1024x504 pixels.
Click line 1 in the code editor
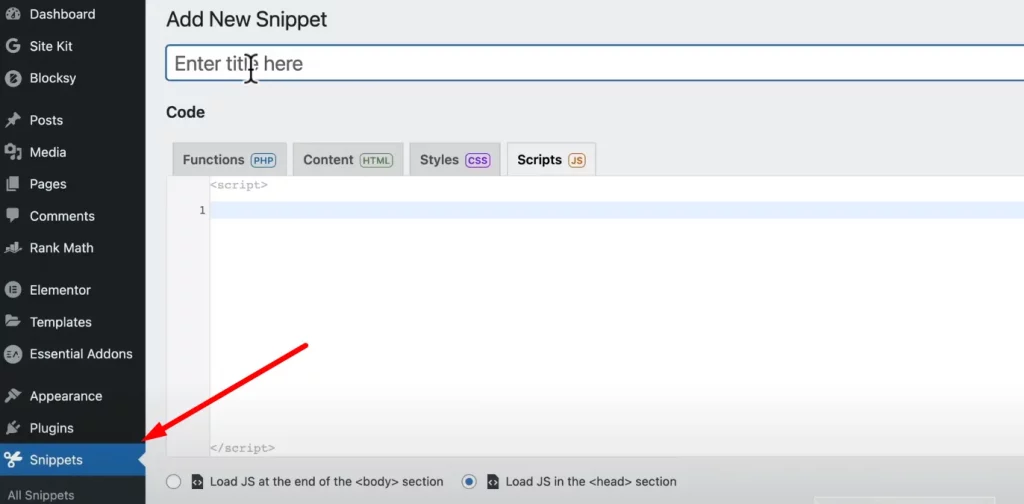[x=600, y=210]
